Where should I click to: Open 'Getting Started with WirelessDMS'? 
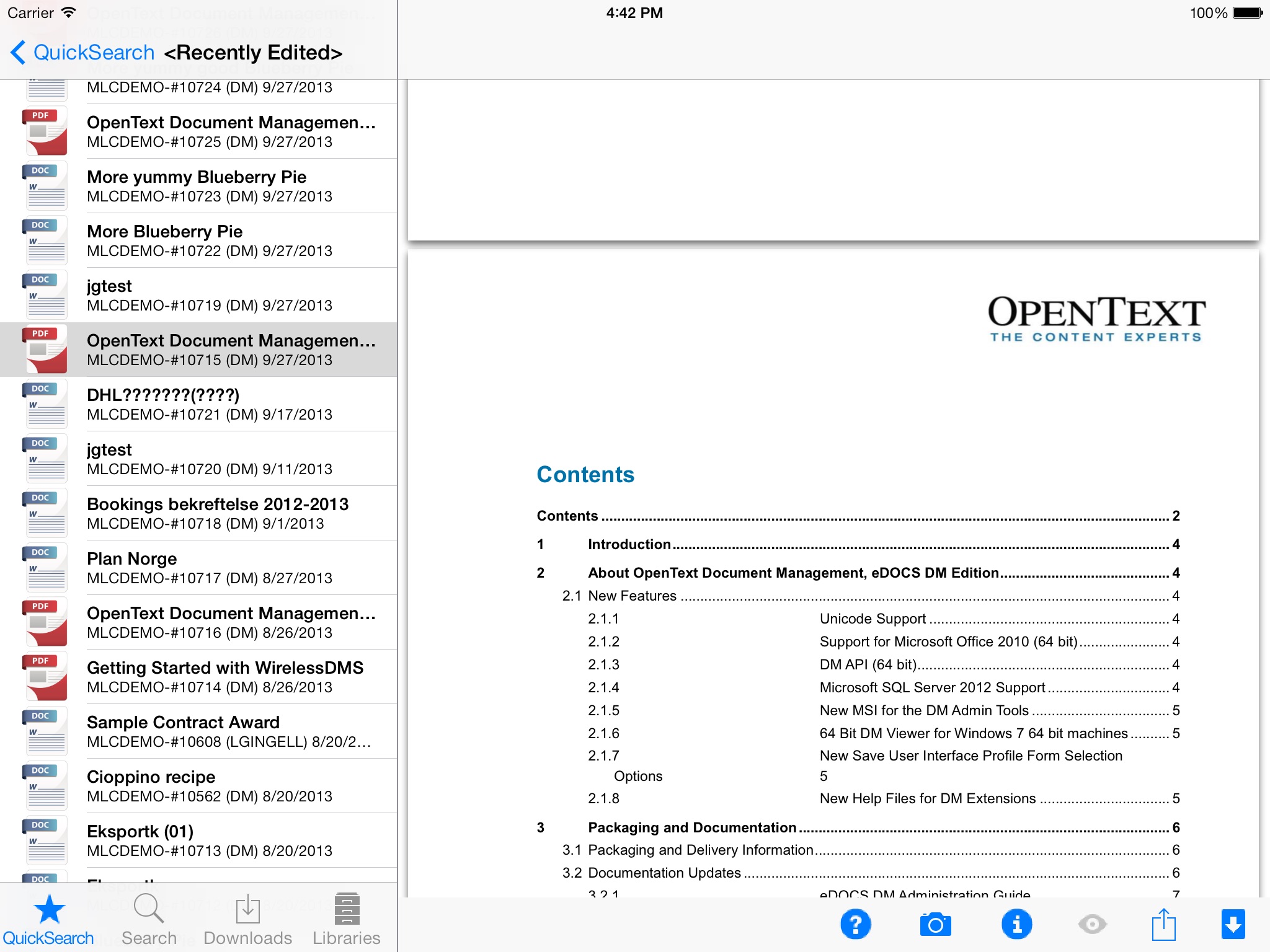[x=198, y=677]
